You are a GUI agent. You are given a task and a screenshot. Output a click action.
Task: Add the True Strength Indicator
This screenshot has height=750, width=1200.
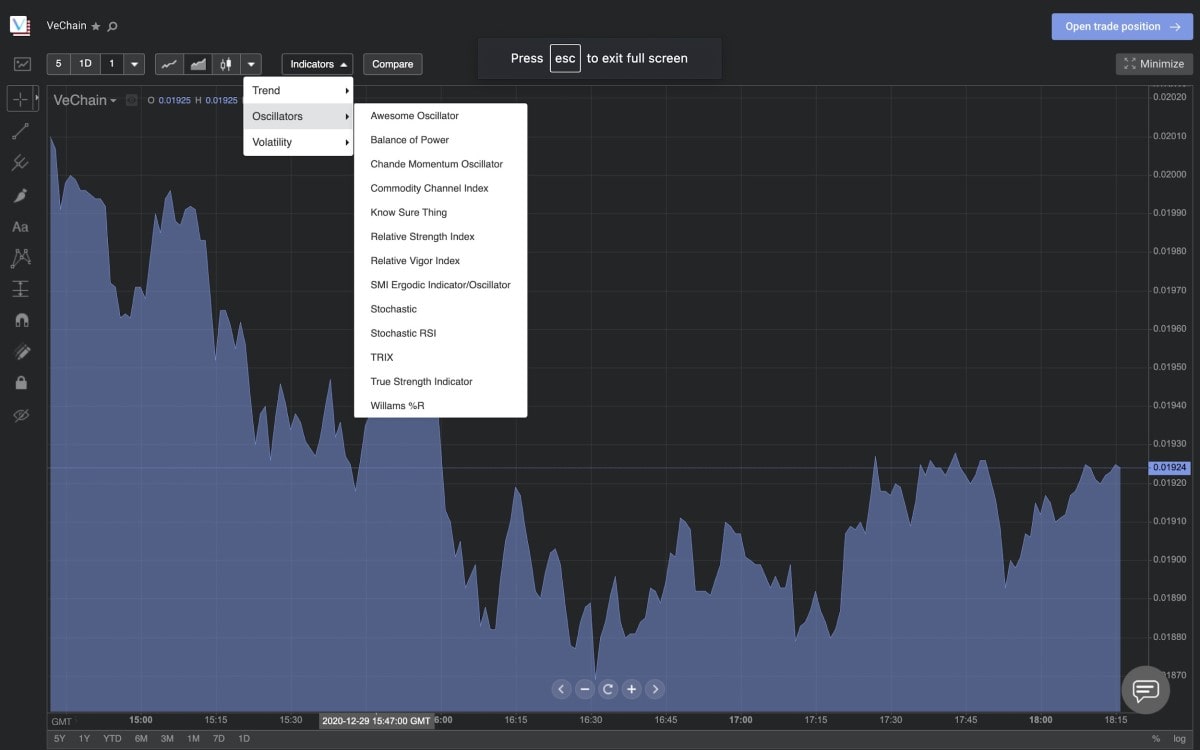coord(440,381)
